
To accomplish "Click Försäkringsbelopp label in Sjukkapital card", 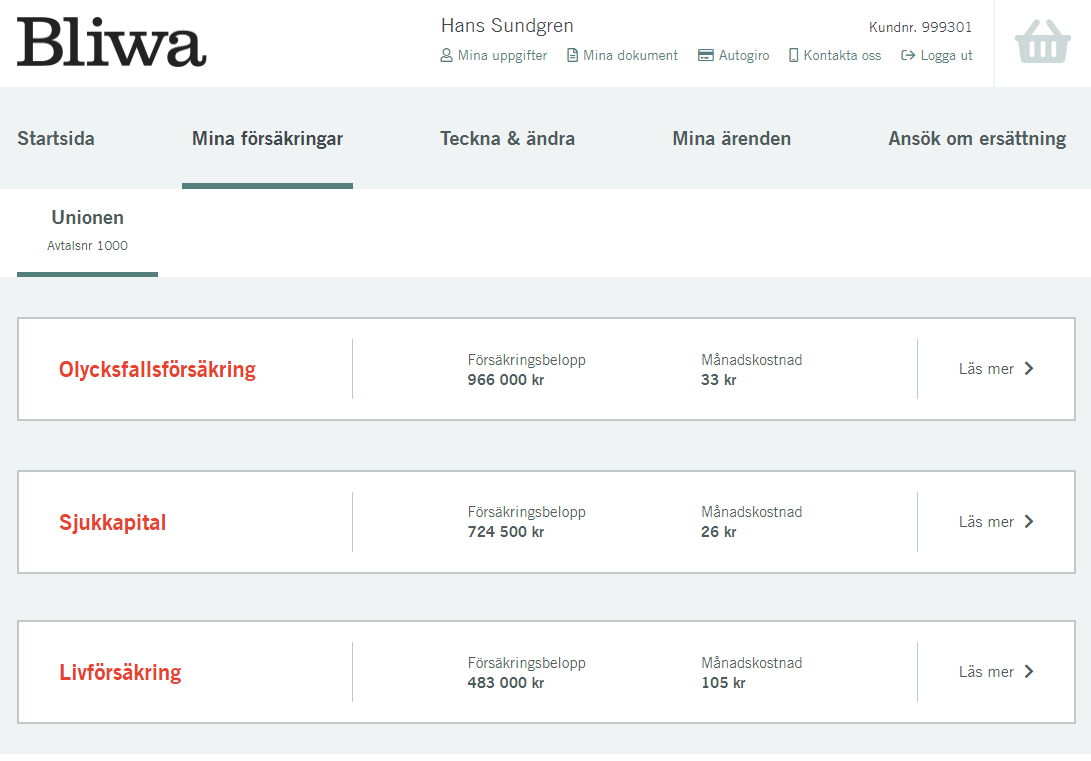I will coord(527,513).
